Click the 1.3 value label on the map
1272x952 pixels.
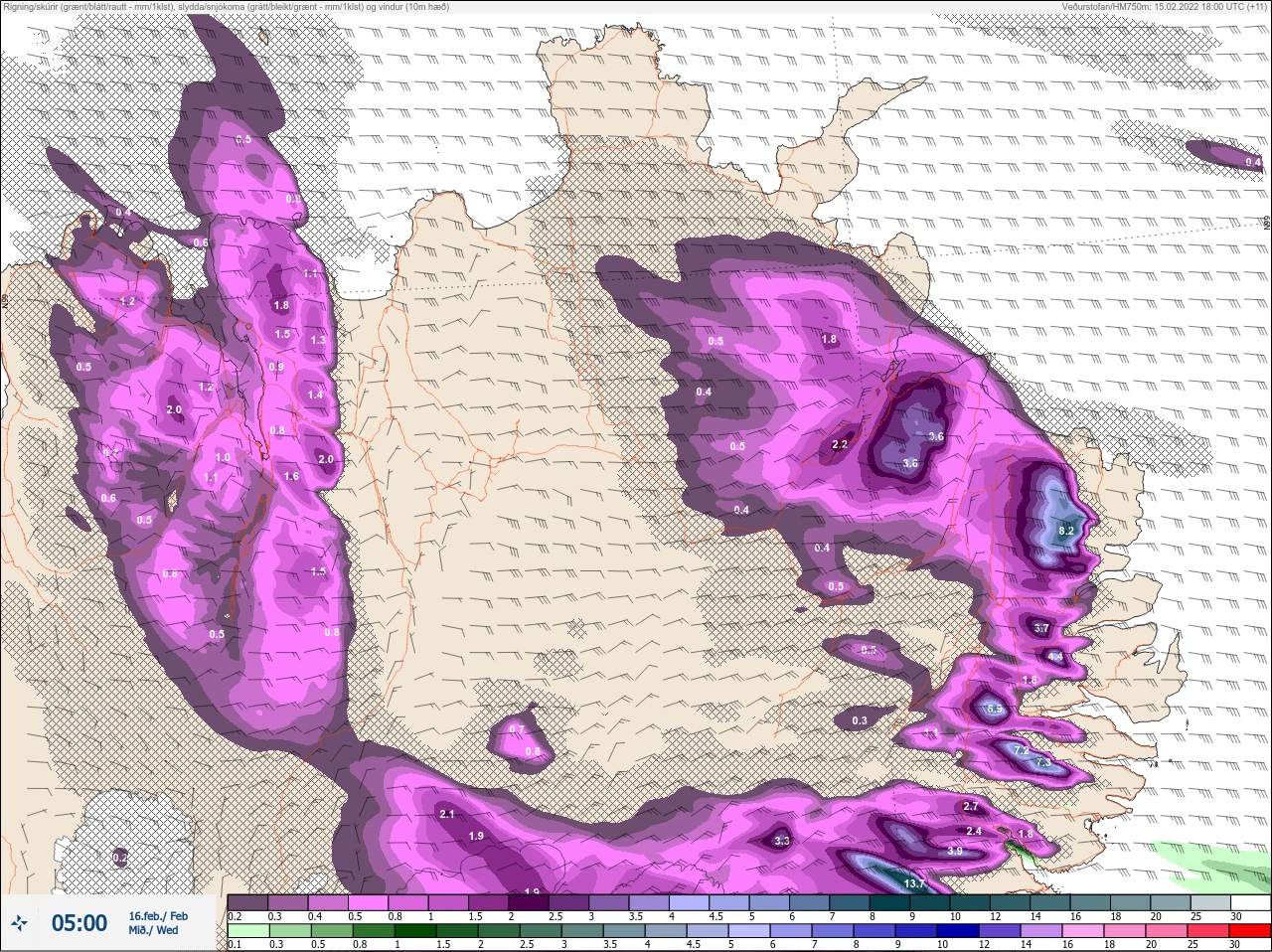318,340
